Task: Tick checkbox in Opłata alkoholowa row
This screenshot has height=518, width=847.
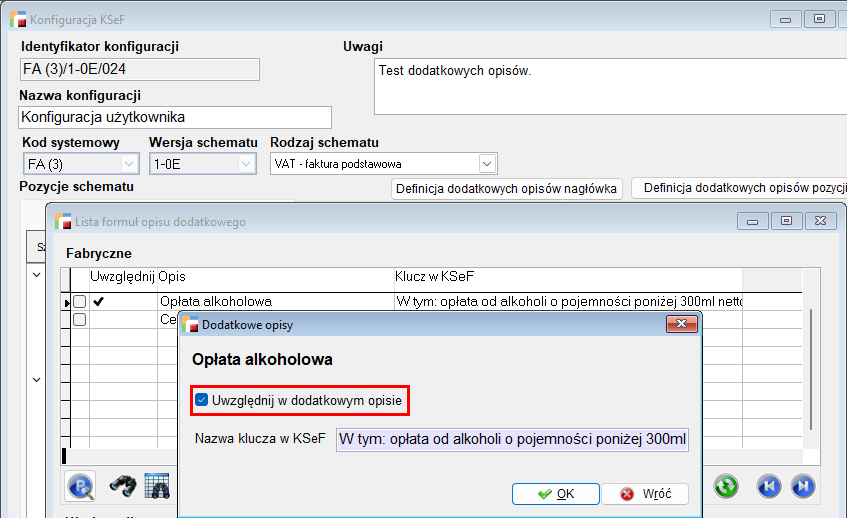Action: [x=79, y=301]
